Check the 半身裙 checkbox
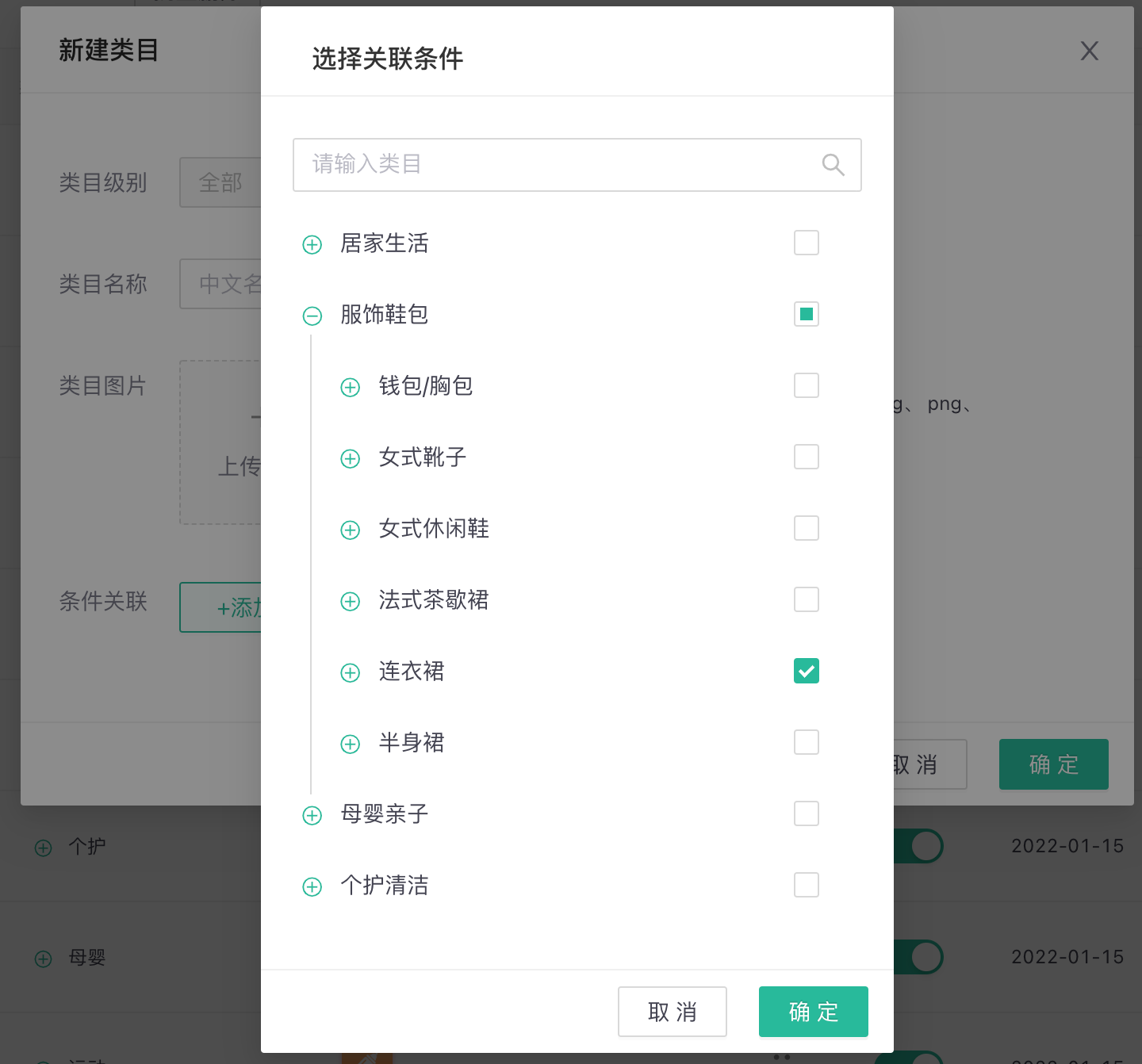This screenshot has width=1142, height=1064. tap(807, 742)
